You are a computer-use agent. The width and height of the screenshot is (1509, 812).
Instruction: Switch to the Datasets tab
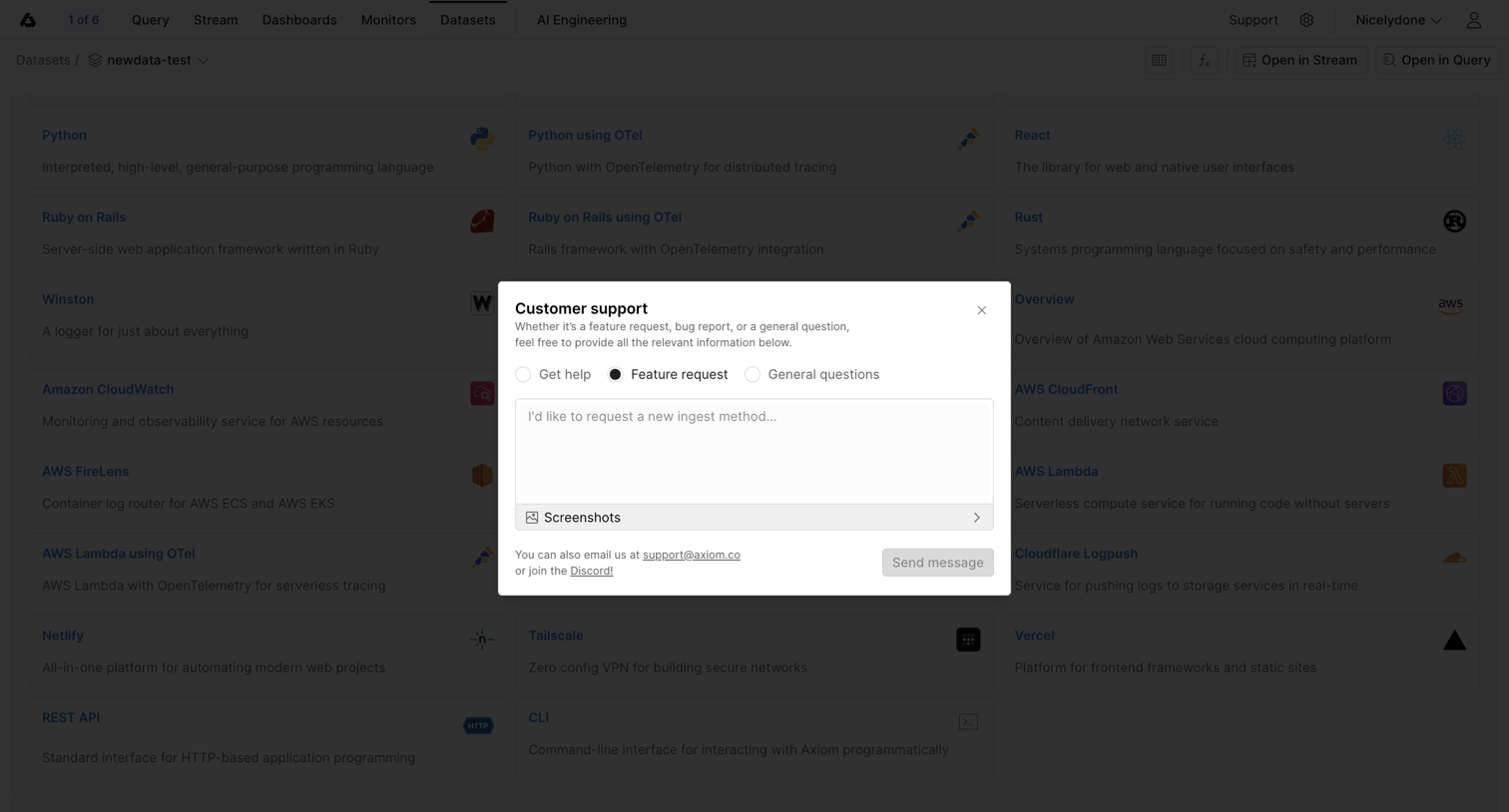coord(468,20)
